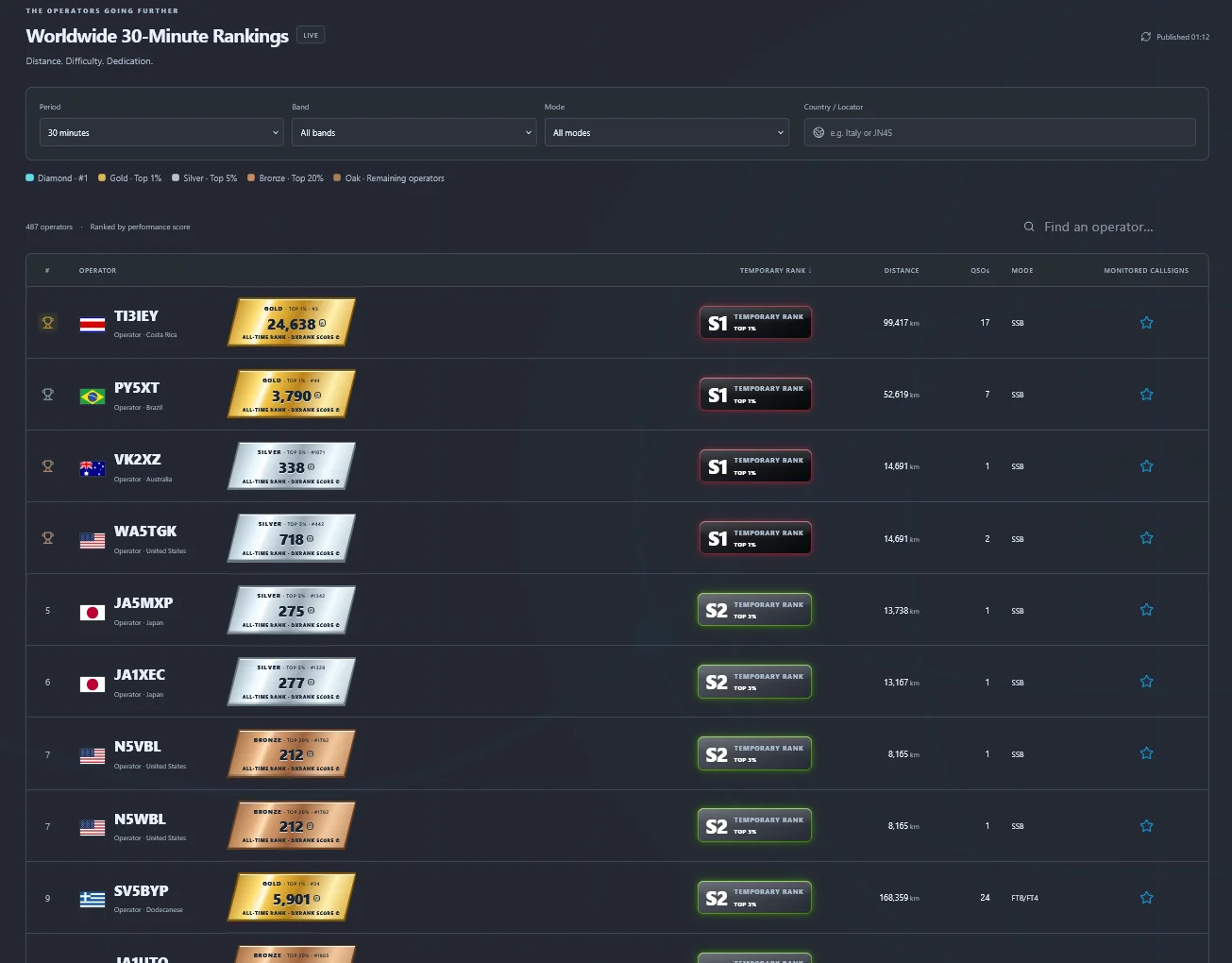Click the Greece flag beside SV5BYP

pos(93,899)
